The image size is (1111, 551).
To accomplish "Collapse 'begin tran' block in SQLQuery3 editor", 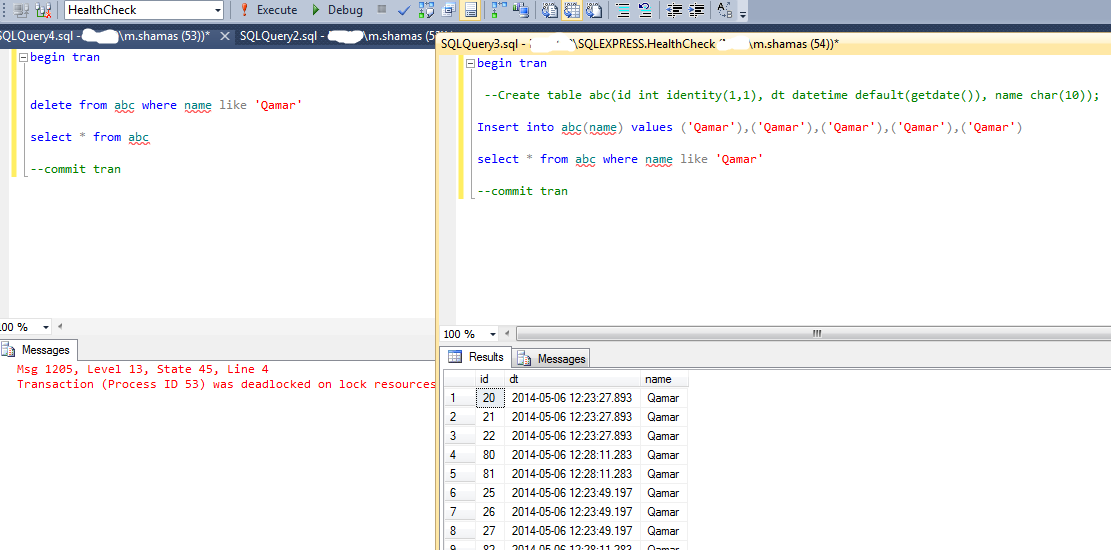I will [x=470, y=64].
